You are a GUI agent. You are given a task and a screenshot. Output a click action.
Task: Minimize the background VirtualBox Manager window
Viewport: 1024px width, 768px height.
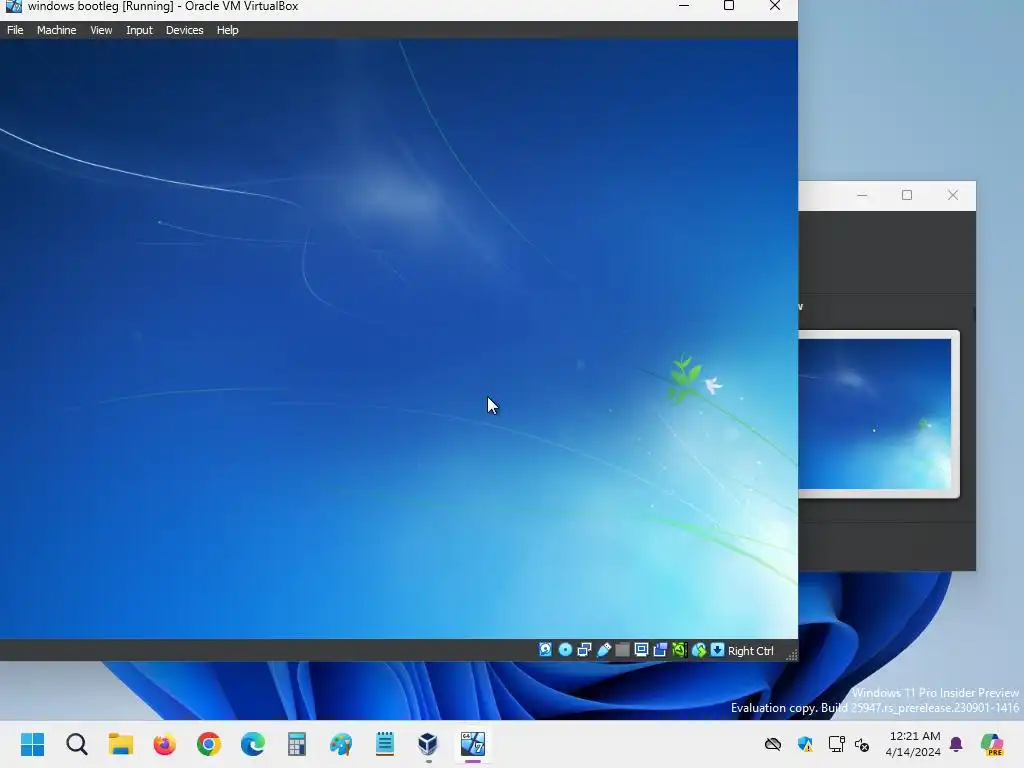[x=862, y=195]
